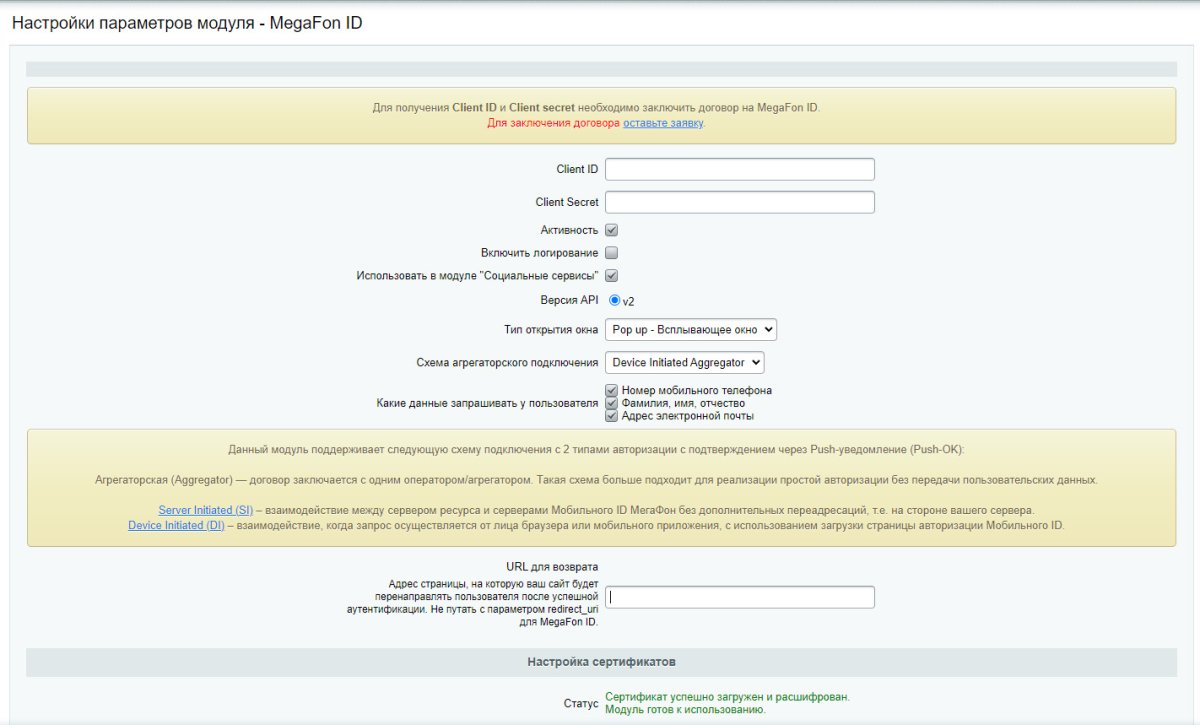Focus the URL для возврата input field
Viewport: 1200px width, 725px height.
739,596
